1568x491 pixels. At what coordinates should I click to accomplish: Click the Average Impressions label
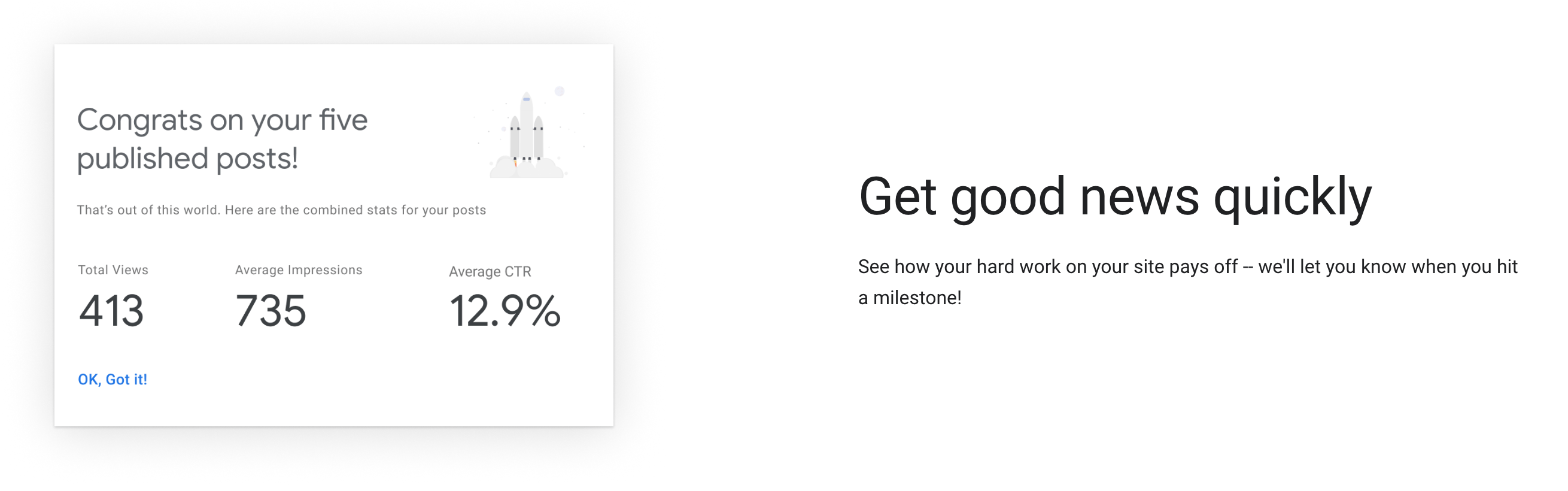coord(299,270)
